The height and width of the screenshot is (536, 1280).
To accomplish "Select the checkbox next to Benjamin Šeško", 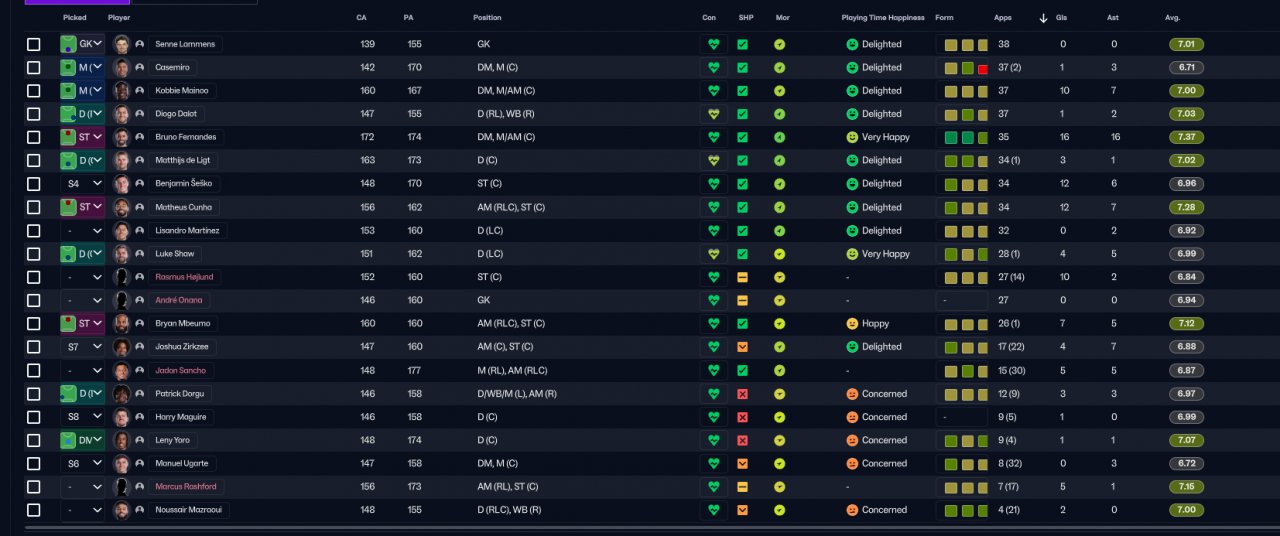I will (34, 184).
